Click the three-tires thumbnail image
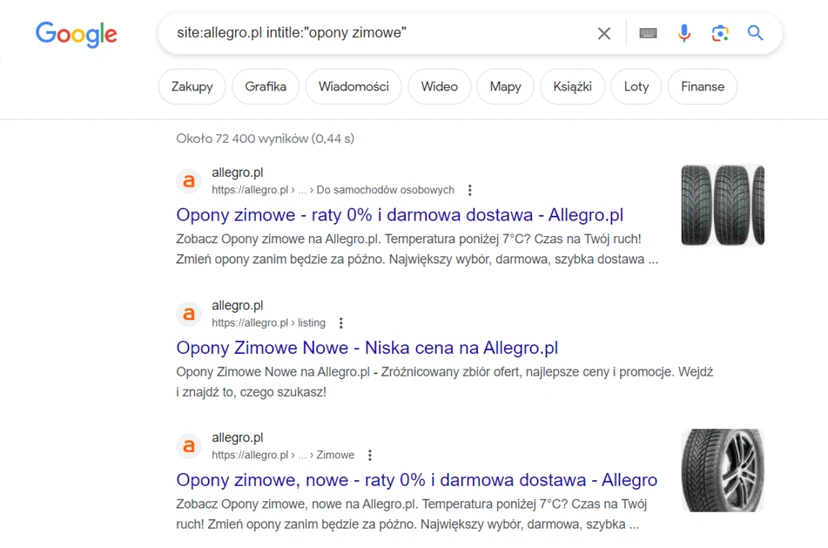828x548 pixels. (x=722, y=205)
